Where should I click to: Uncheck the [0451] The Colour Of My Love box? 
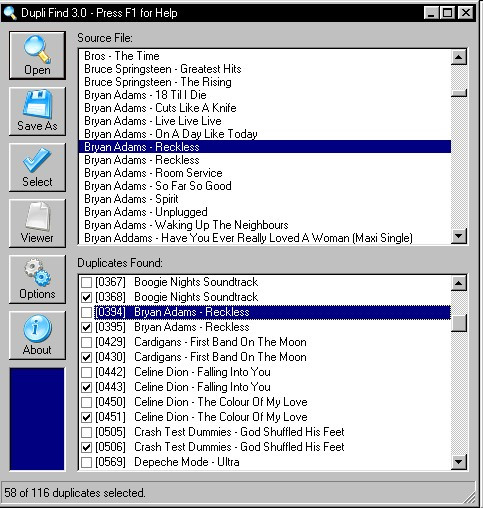pyautogui.click(x=86, y=417)
